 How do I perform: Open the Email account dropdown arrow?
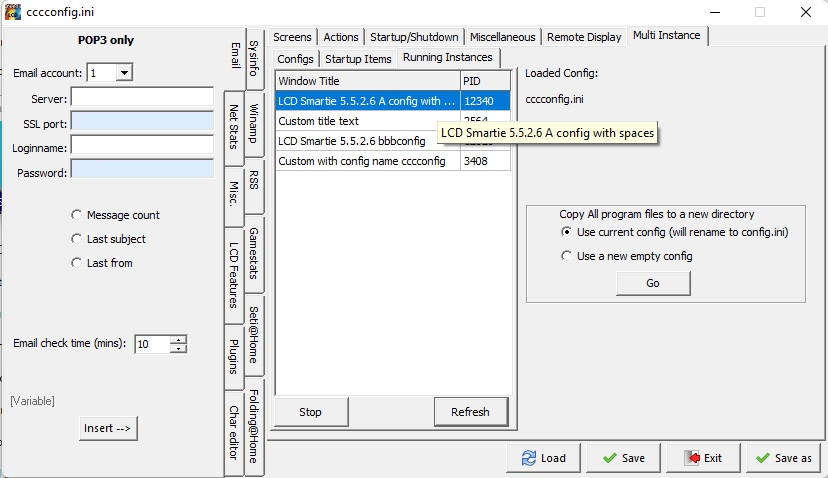(124, 73)
